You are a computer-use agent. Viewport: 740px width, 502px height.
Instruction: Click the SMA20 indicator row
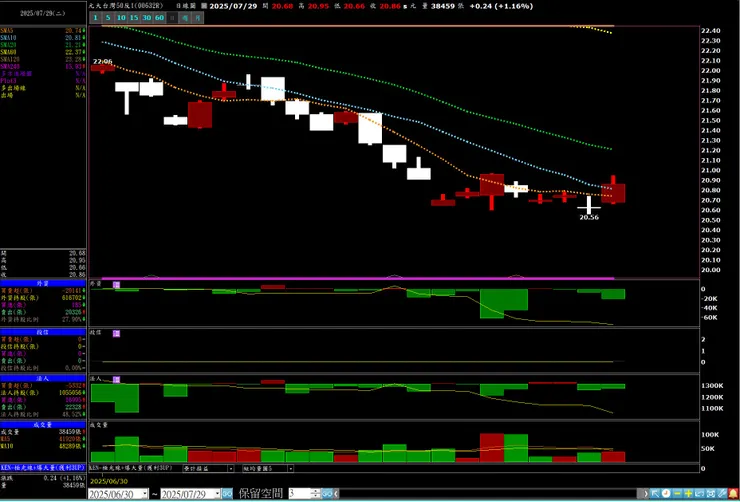[43, 44]
